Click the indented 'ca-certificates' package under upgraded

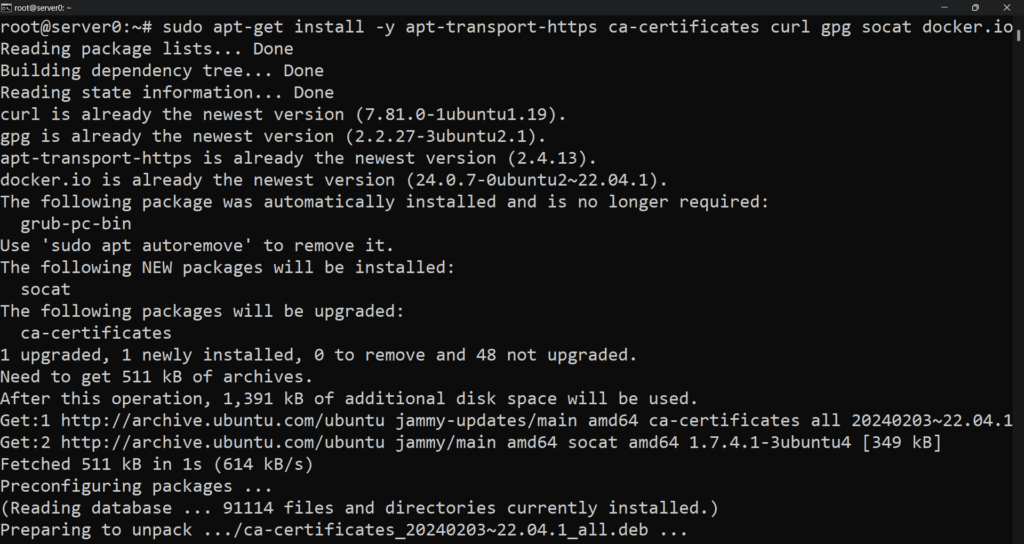click(96, 333)
